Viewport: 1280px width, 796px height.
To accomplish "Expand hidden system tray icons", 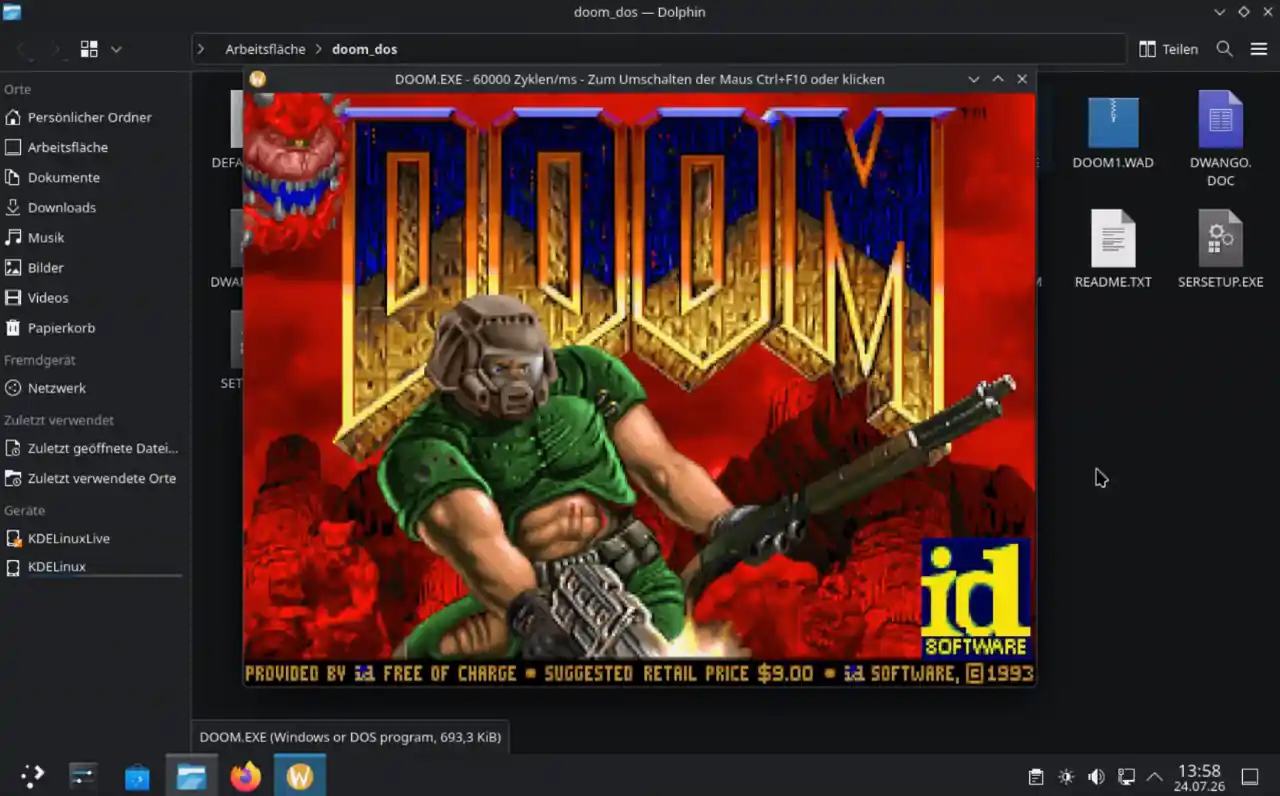I will 1155,777.
